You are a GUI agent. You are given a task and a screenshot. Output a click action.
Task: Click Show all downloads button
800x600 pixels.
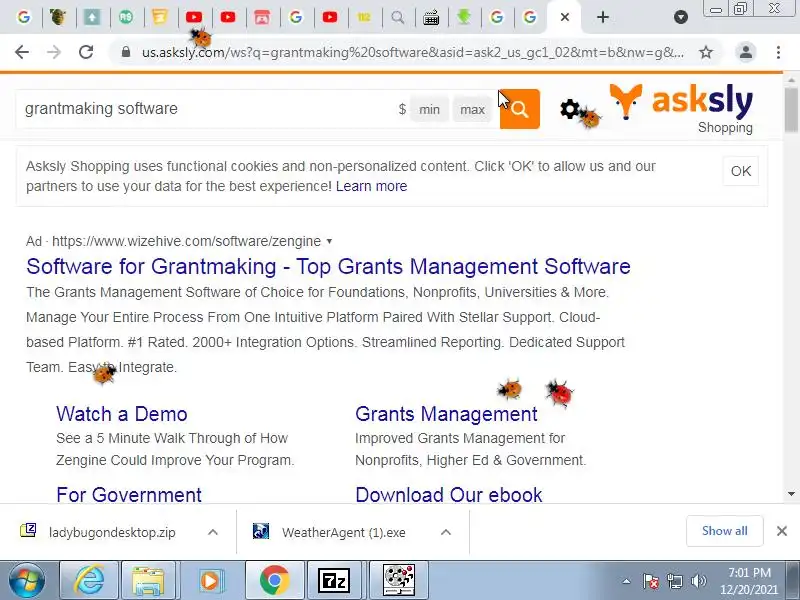coord(724,531)
